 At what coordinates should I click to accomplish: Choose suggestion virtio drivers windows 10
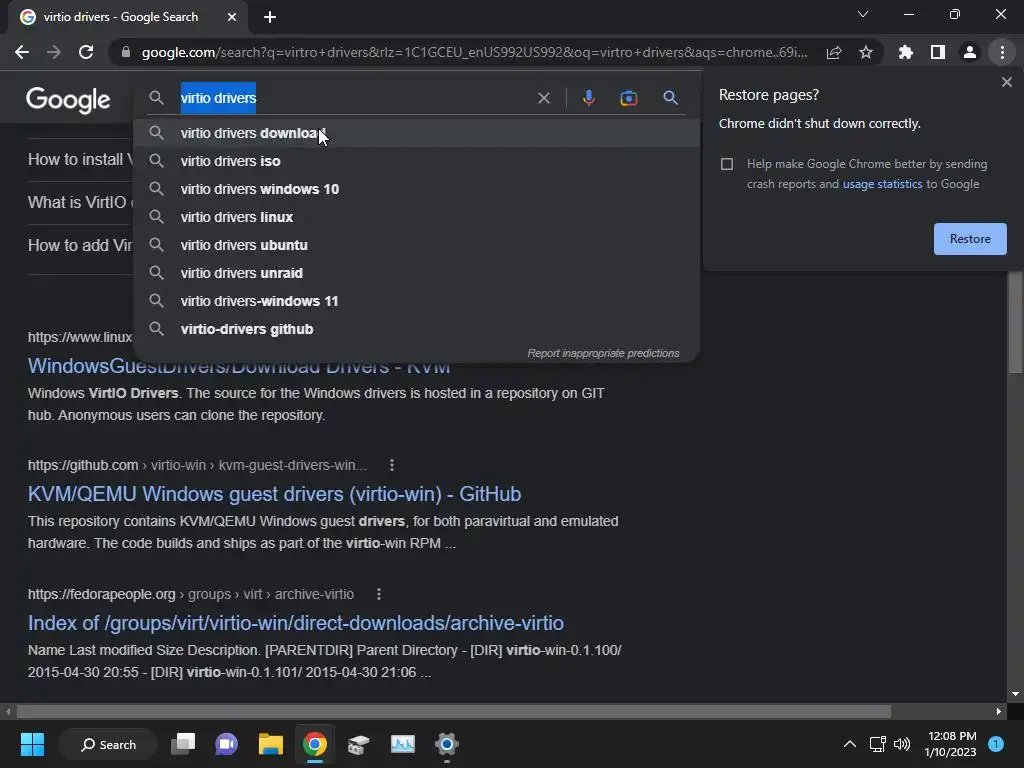click(x=416, y=189)
